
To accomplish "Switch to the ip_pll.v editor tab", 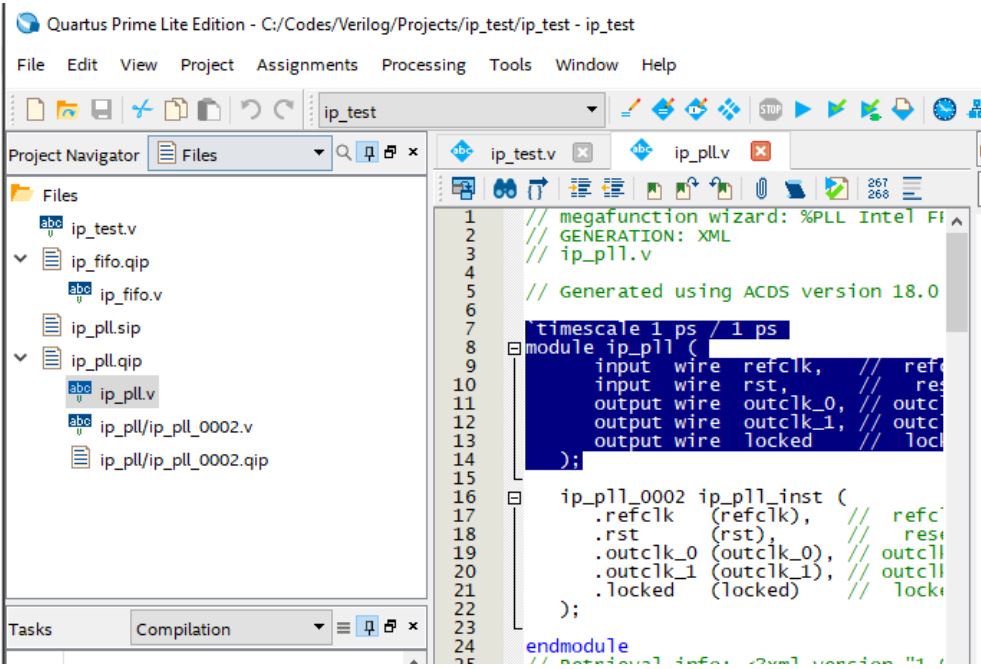I will coord(701,153).
